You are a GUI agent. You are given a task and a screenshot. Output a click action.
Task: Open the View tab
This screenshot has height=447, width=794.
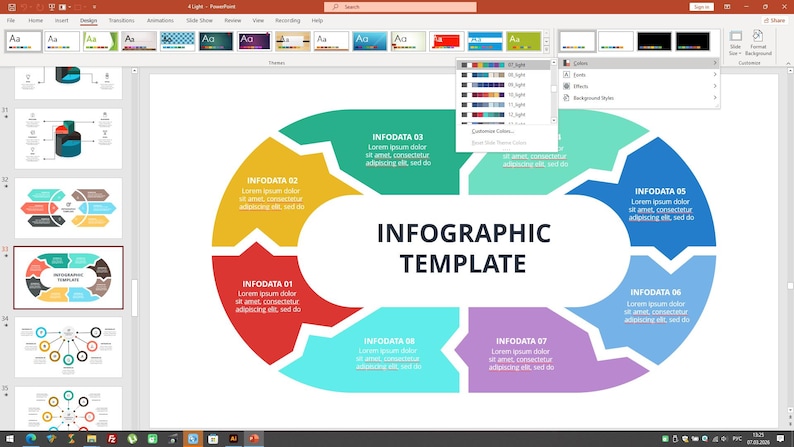click(258, 20)
